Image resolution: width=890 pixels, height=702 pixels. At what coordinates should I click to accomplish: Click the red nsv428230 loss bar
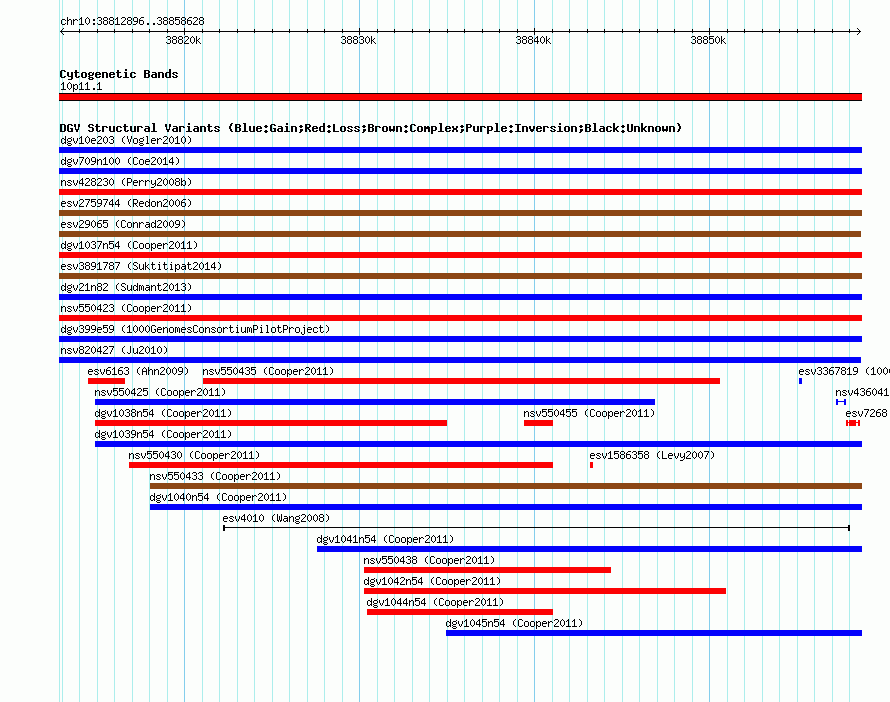coord(460,192)
